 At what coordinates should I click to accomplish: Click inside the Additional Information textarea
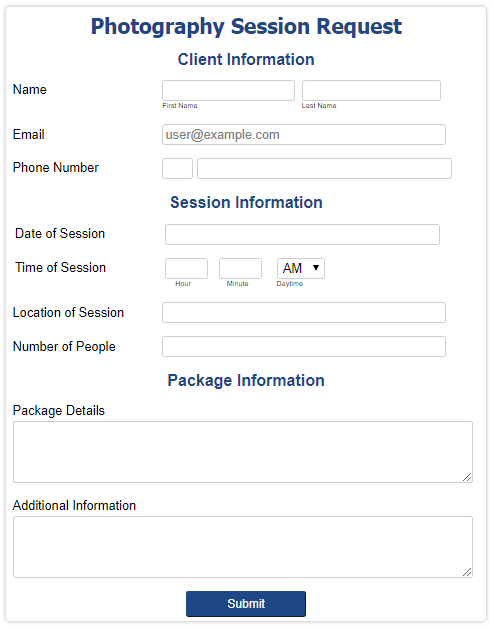[243, 547]
